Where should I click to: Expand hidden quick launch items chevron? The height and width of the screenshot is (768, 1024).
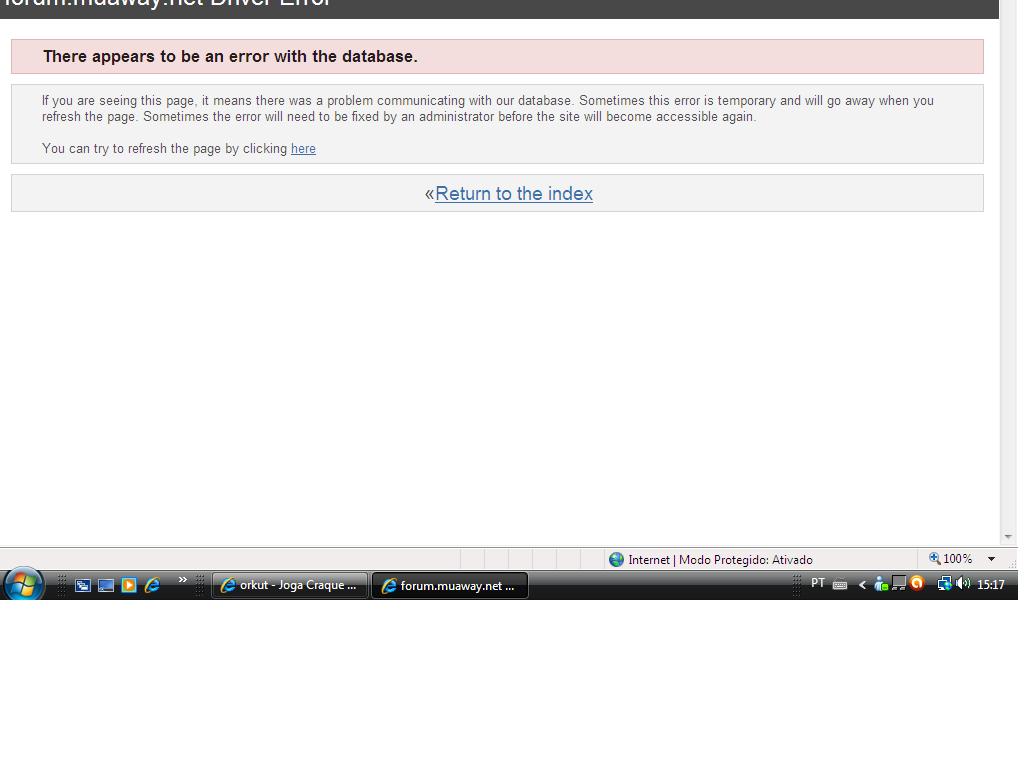182,580
